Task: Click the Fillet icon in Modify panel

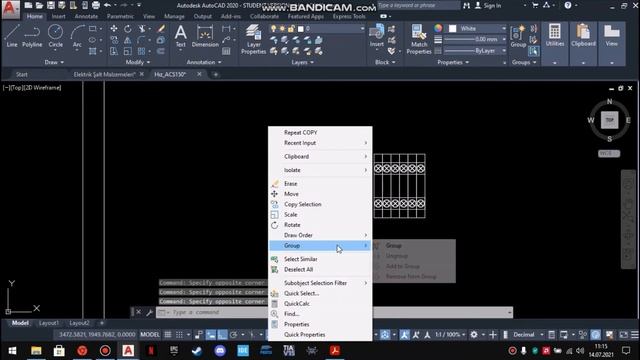Action: pos(142,40)
